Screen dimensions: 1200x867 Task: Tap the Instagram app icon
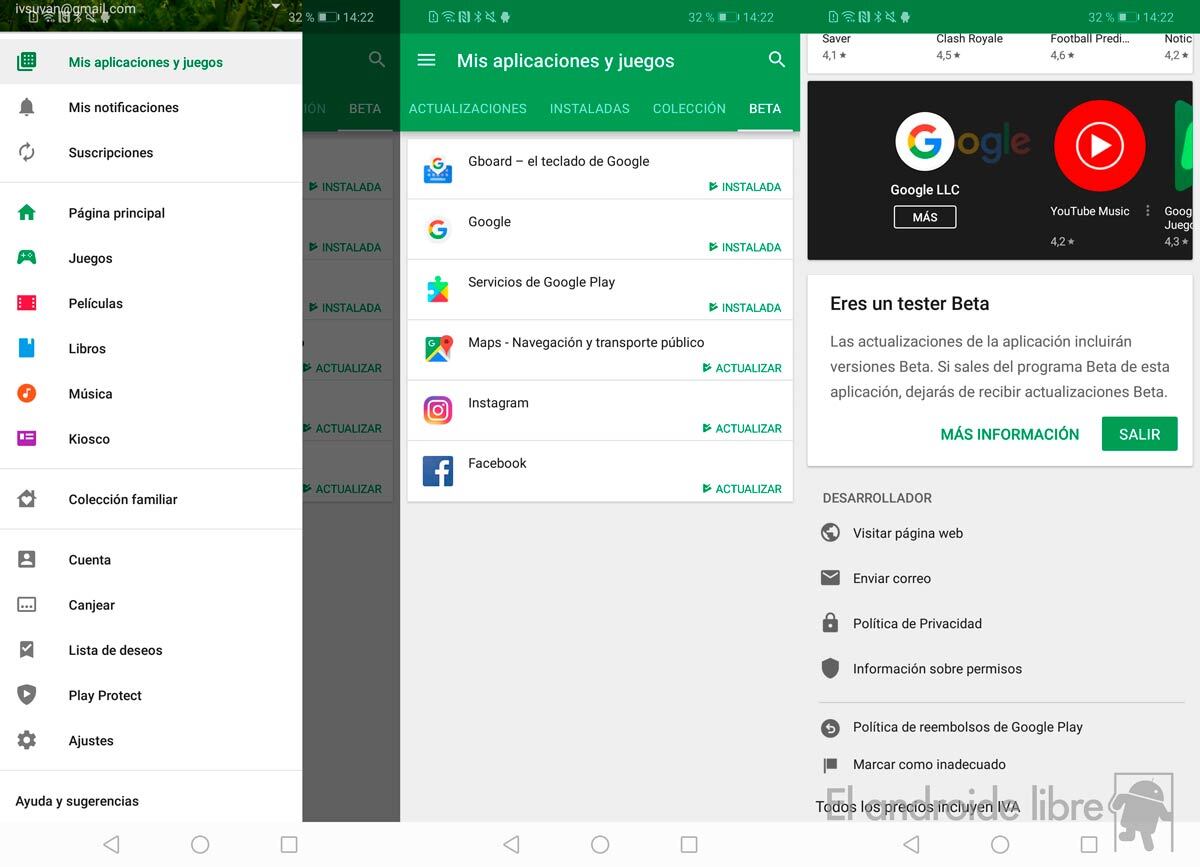(438, 410)
